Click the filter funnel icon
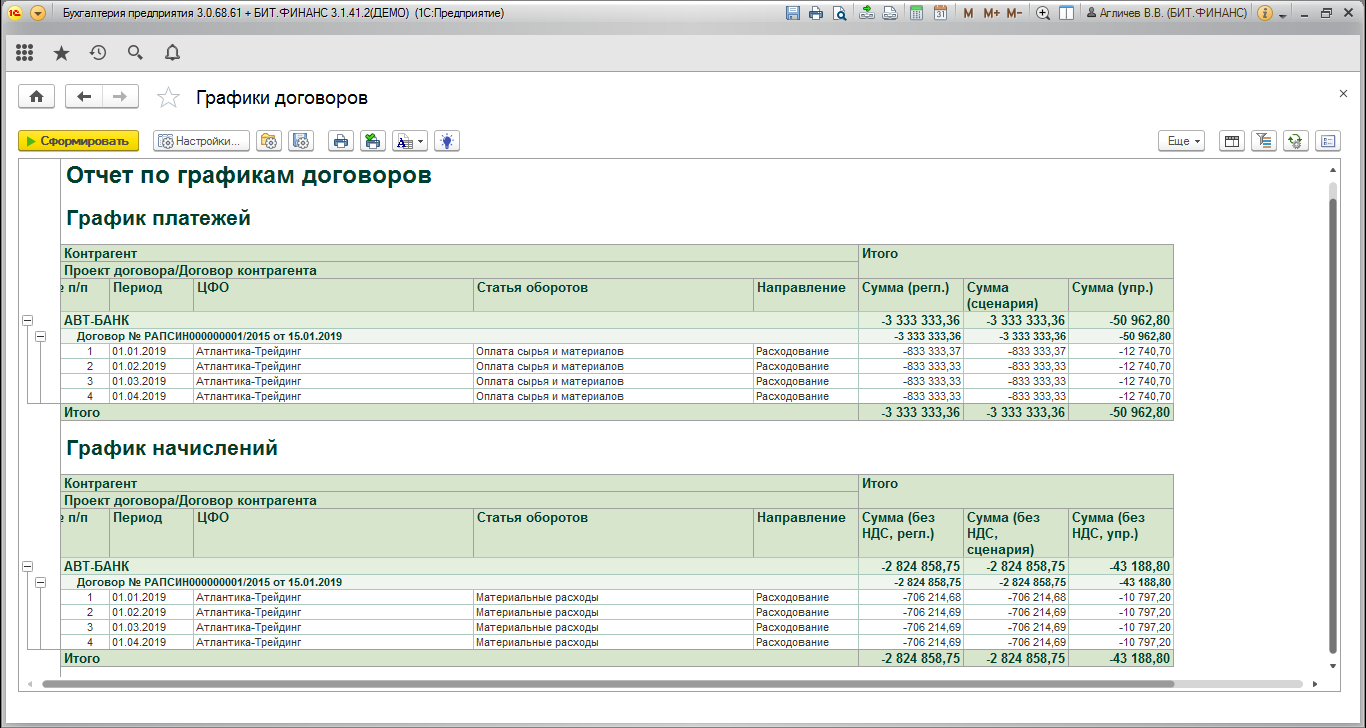 [x=1264, y=141]
